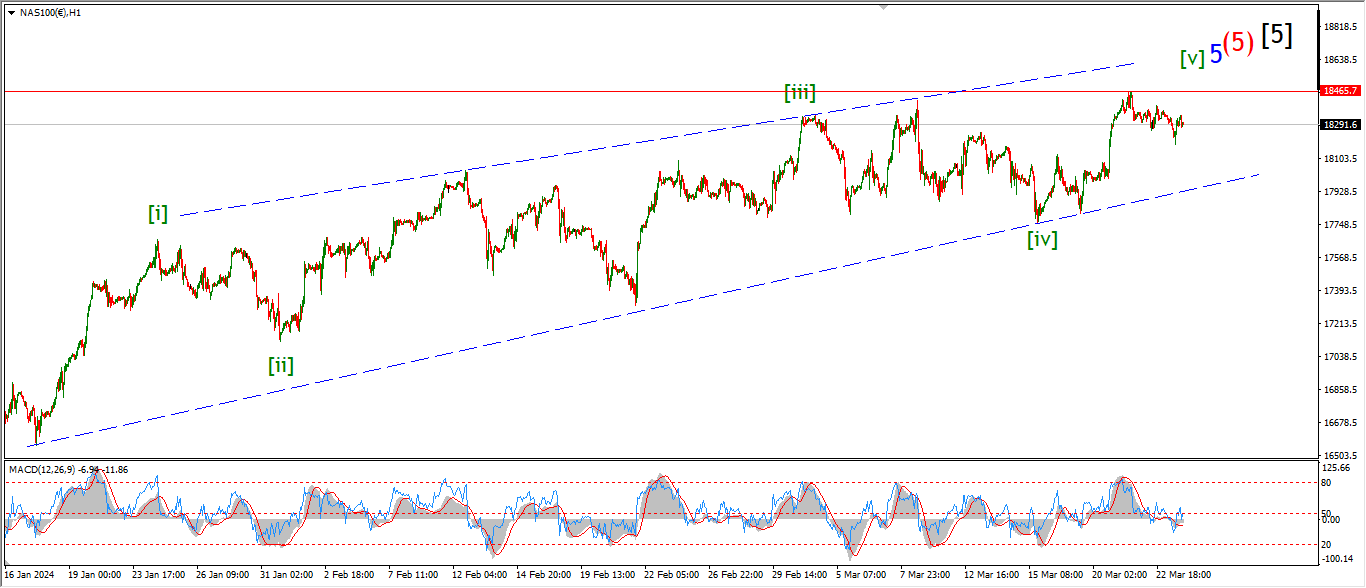The image size is (1366, 588).
Task: Click the NAS100(€),H1 chart title
Action: click(51, 12)
